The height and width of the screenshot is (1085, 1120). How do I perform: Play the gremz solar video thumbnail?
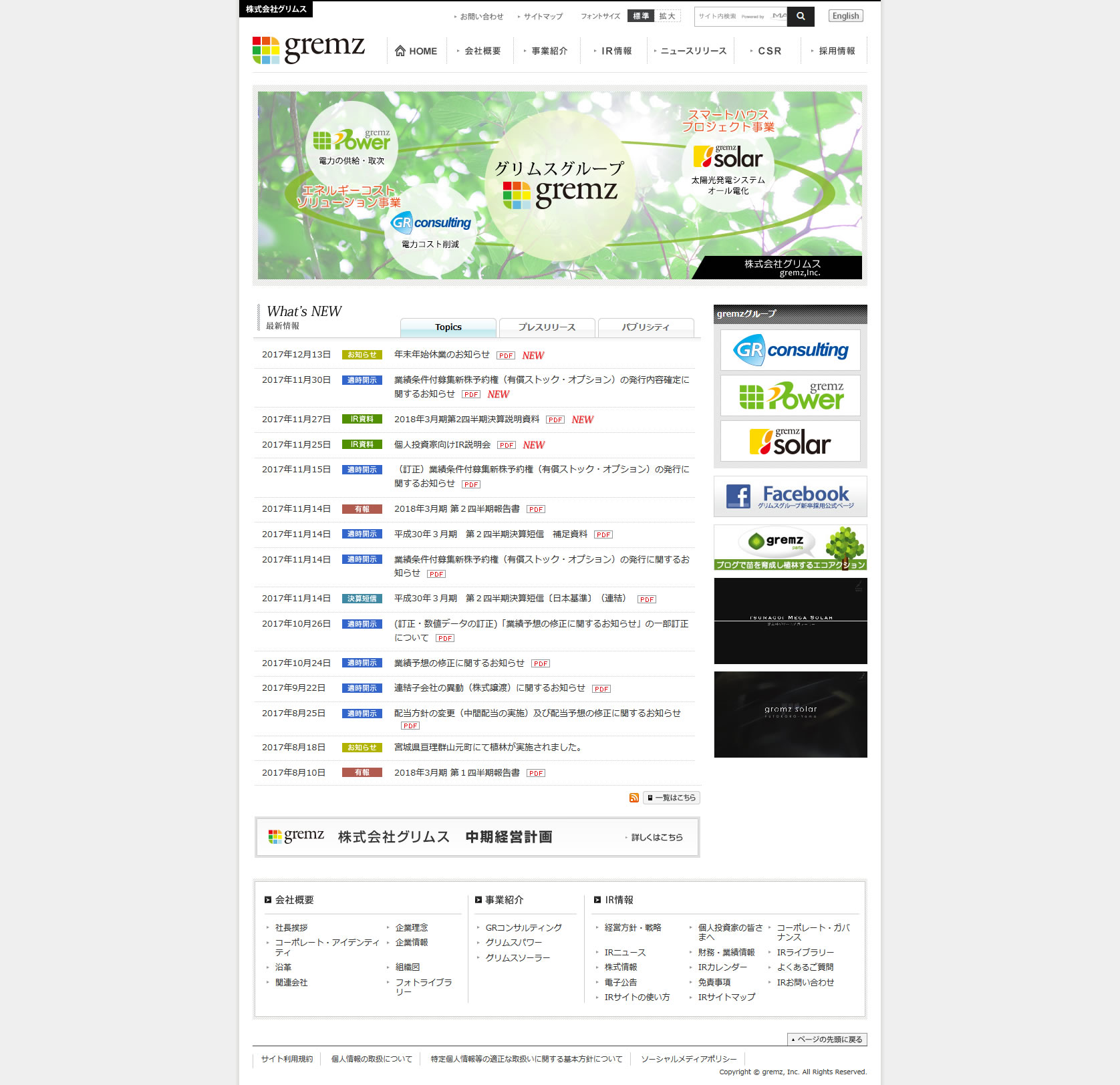791,714
